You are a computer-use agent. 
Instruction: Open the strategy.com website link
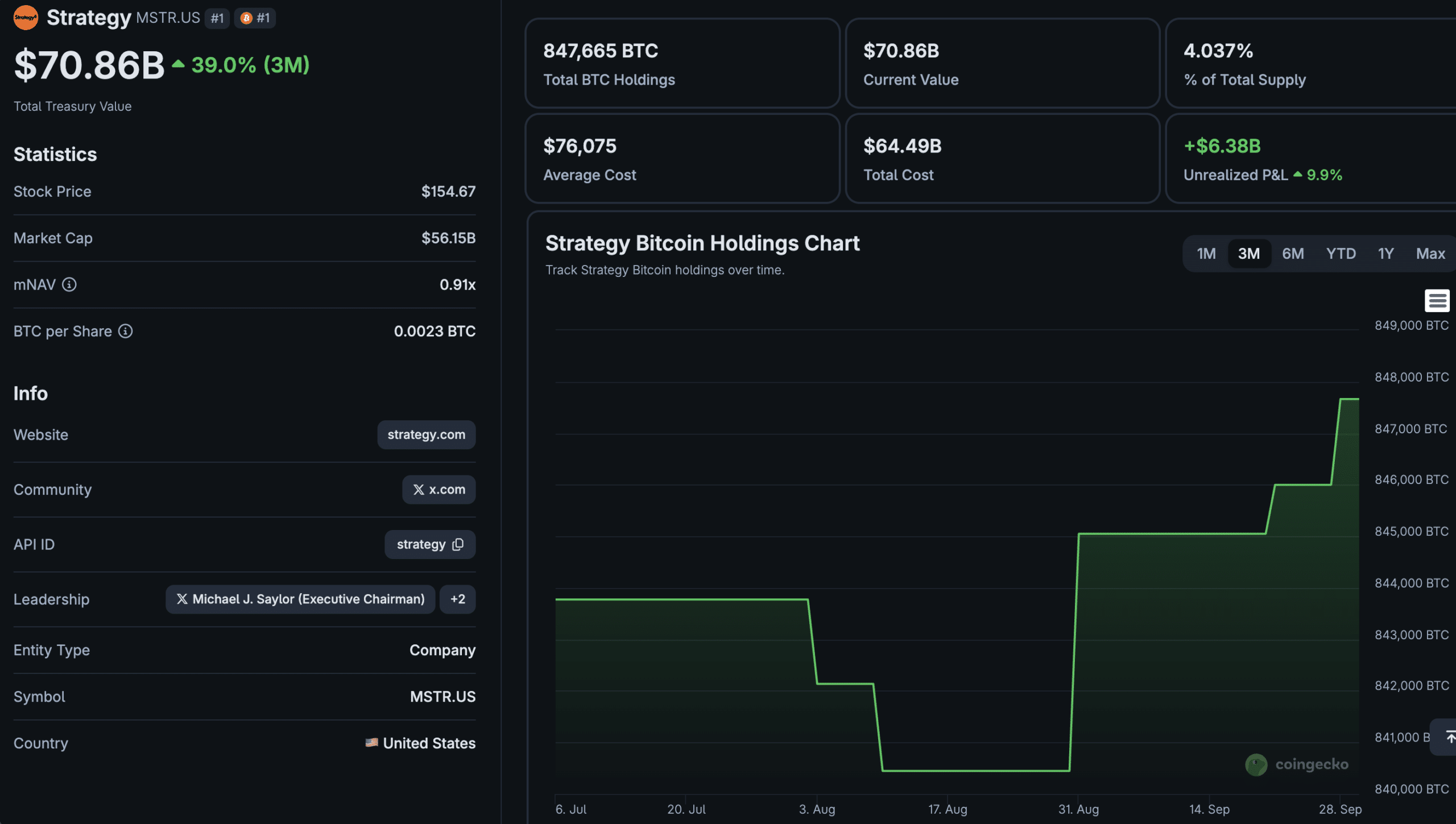[x=427, y=435]
